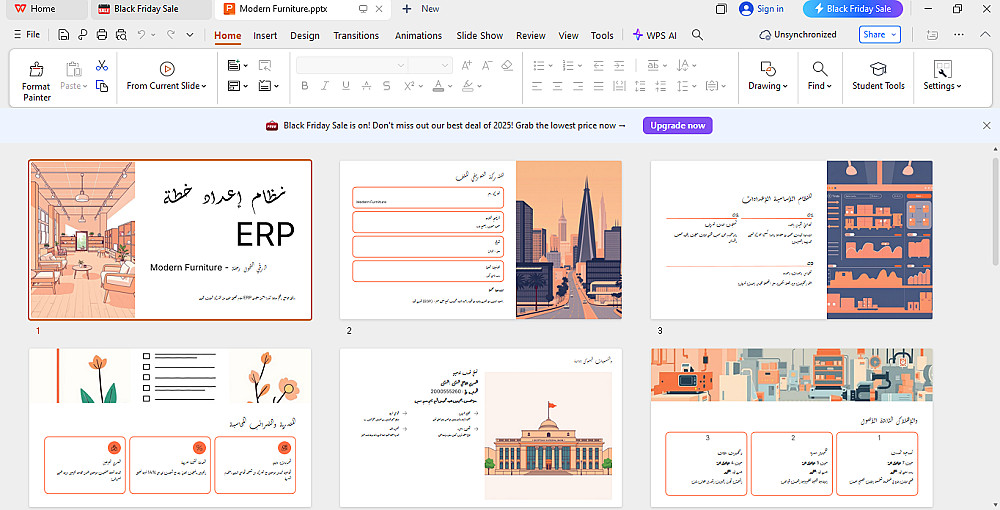Open the Share dropdown button
Image resolution: width=1000 pixels, height=510 pixels.
pos(879,35)
